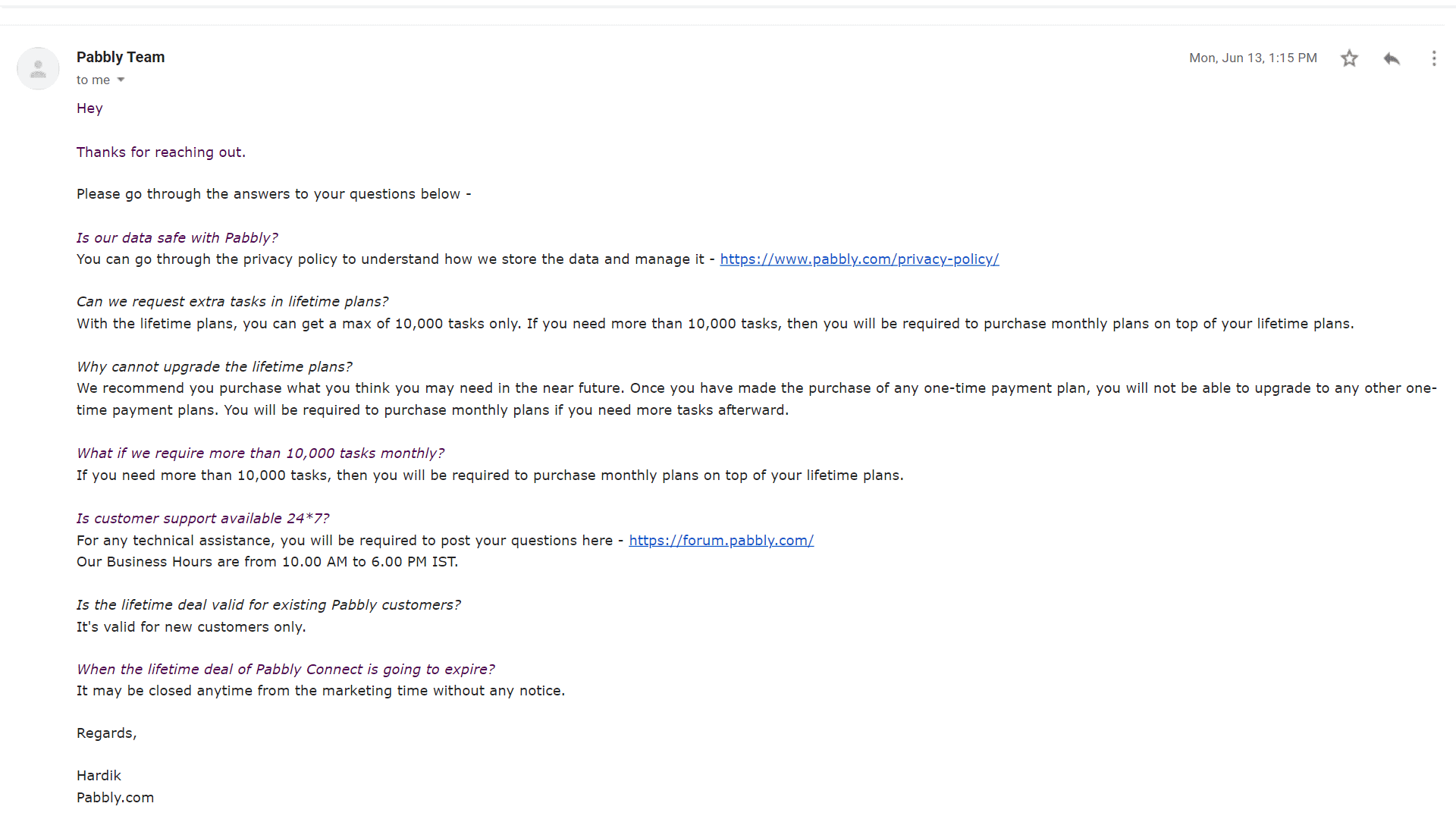The width and height of the screenshot is (1456, 819).
Task: Click the "Thanks for reaching out." line
Action: [x=161, y=152]
